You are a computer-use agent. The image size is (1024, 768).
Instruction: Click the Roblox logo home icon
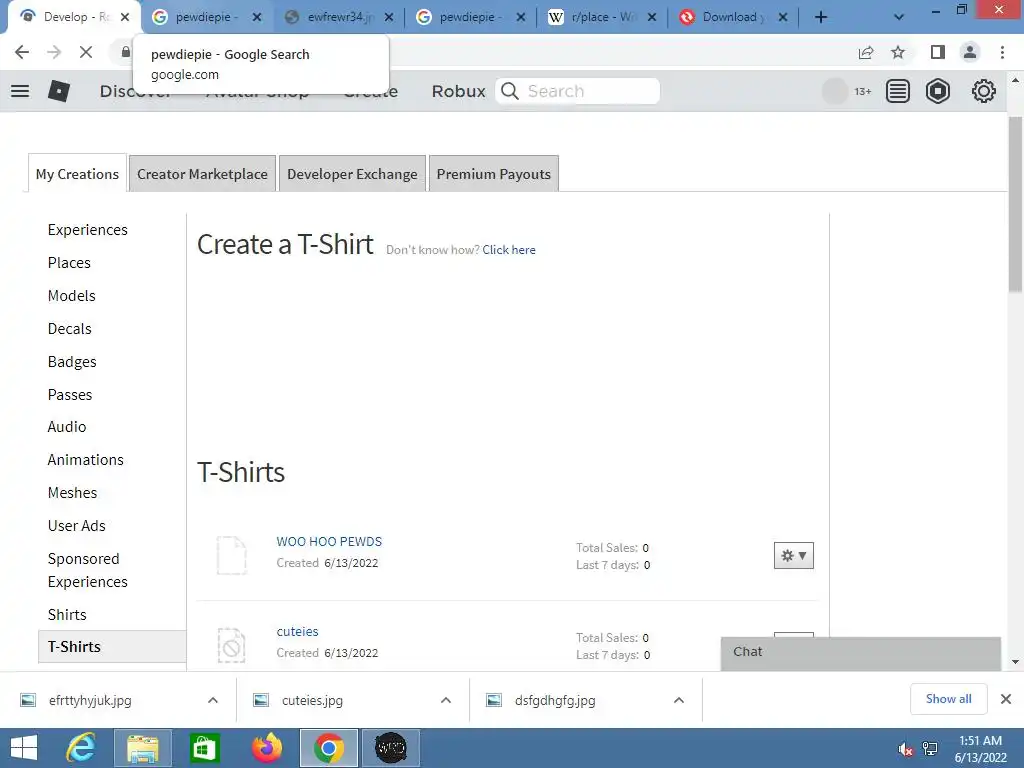59,91
